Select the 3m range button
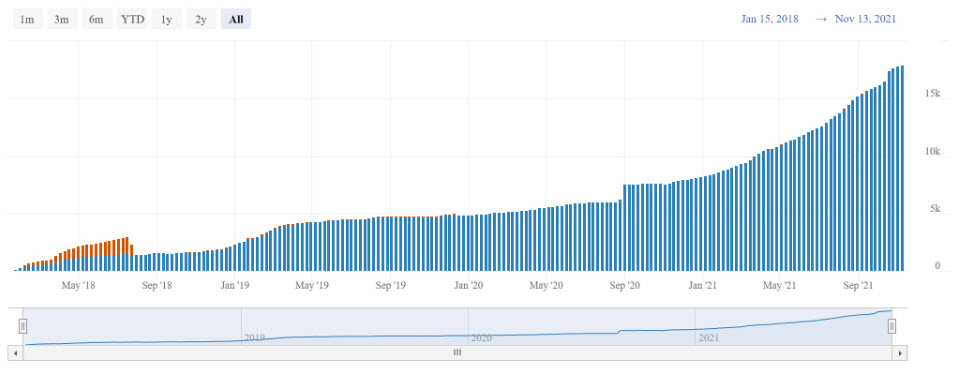The height and width of the screenshot is (370, 956). (x=62, y=19)
